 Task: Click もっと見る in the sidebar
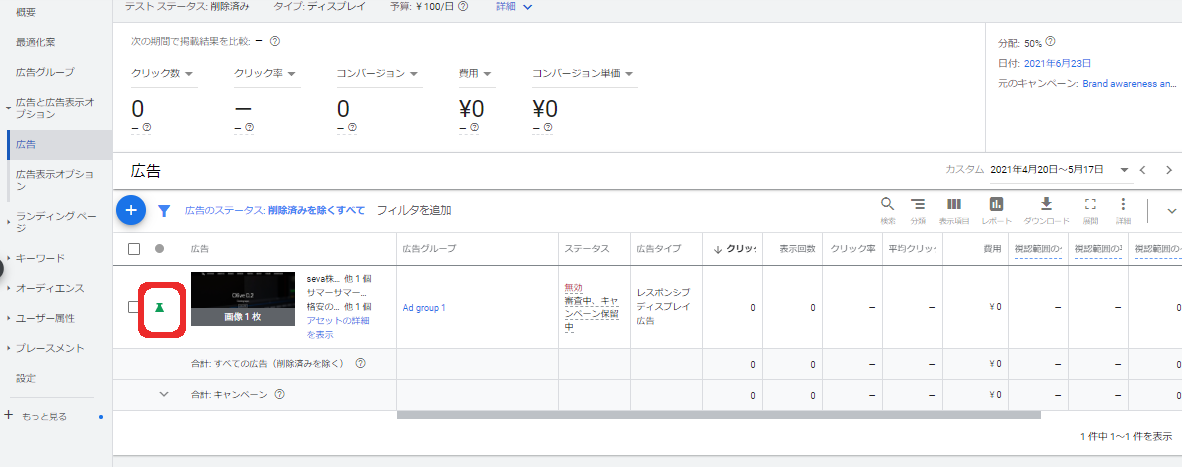44,416
